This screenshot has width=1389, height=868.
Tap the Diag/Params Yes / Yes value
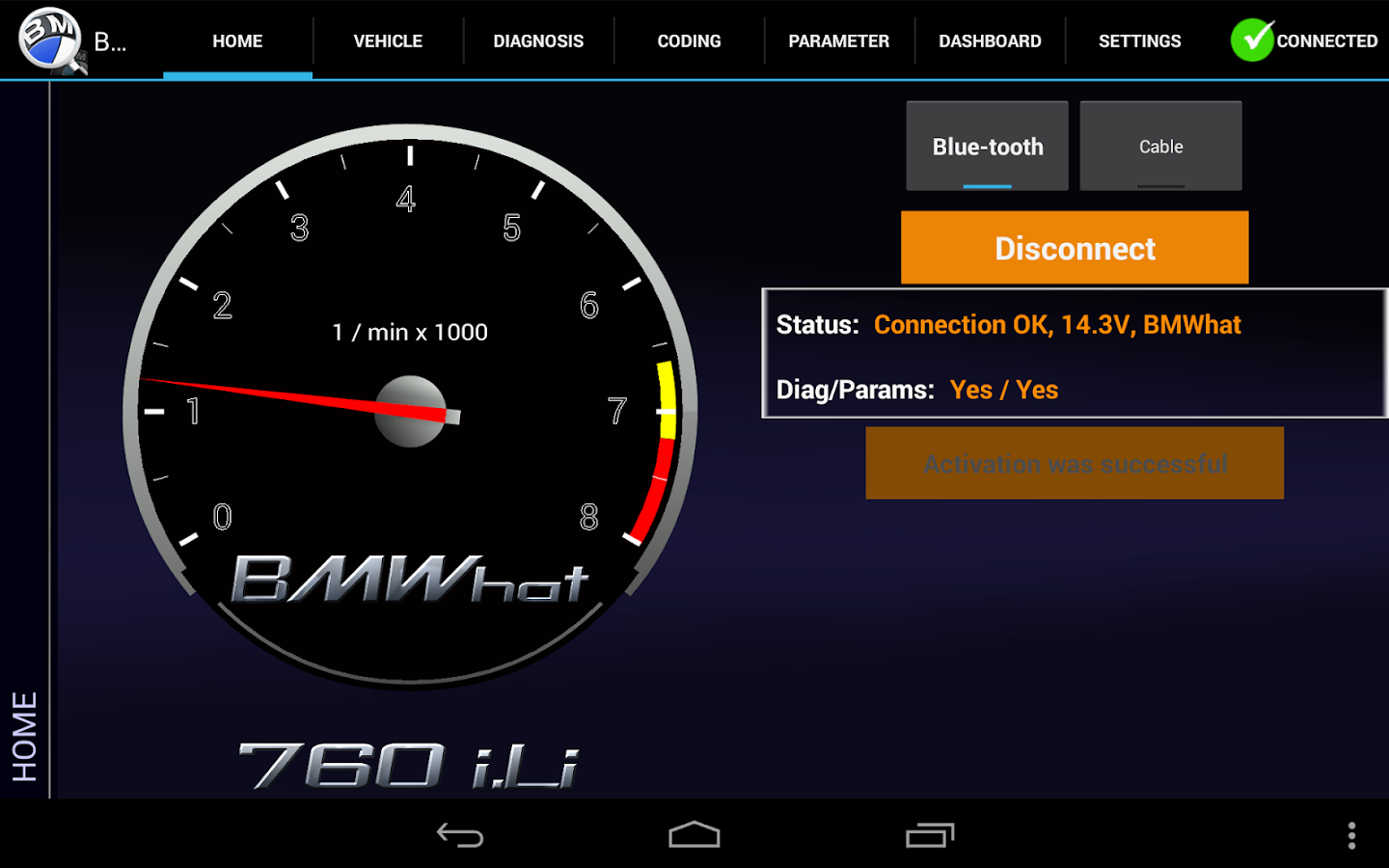(1004, 390)
